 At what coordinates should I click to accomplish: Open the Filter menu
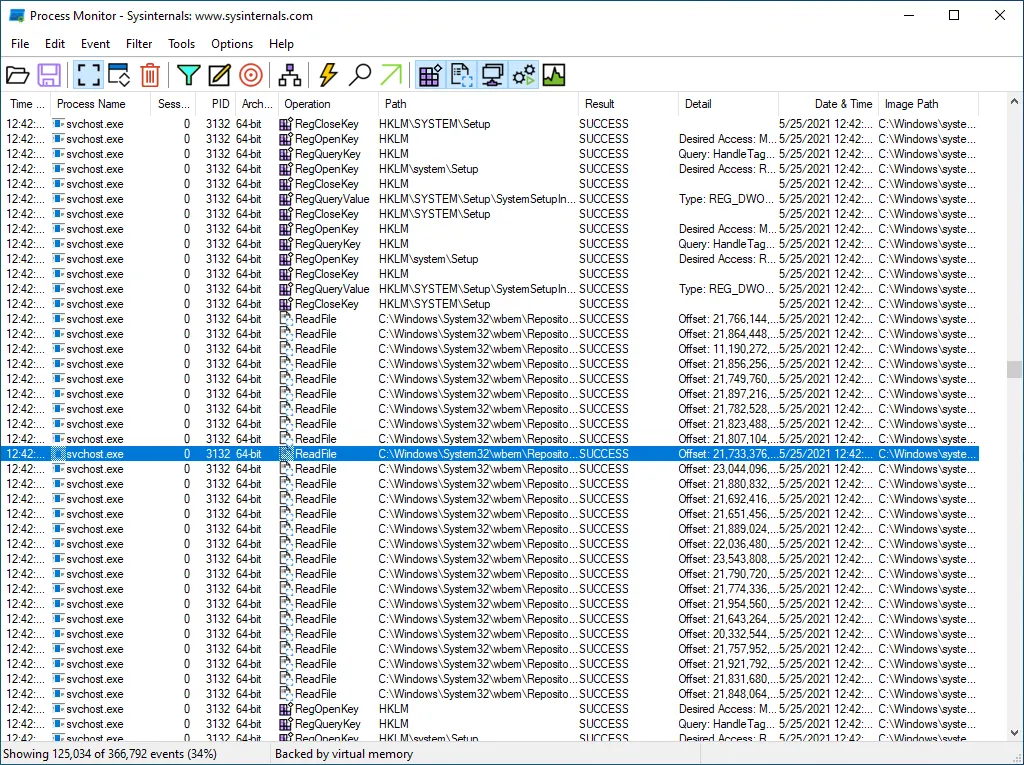(138, 44)
